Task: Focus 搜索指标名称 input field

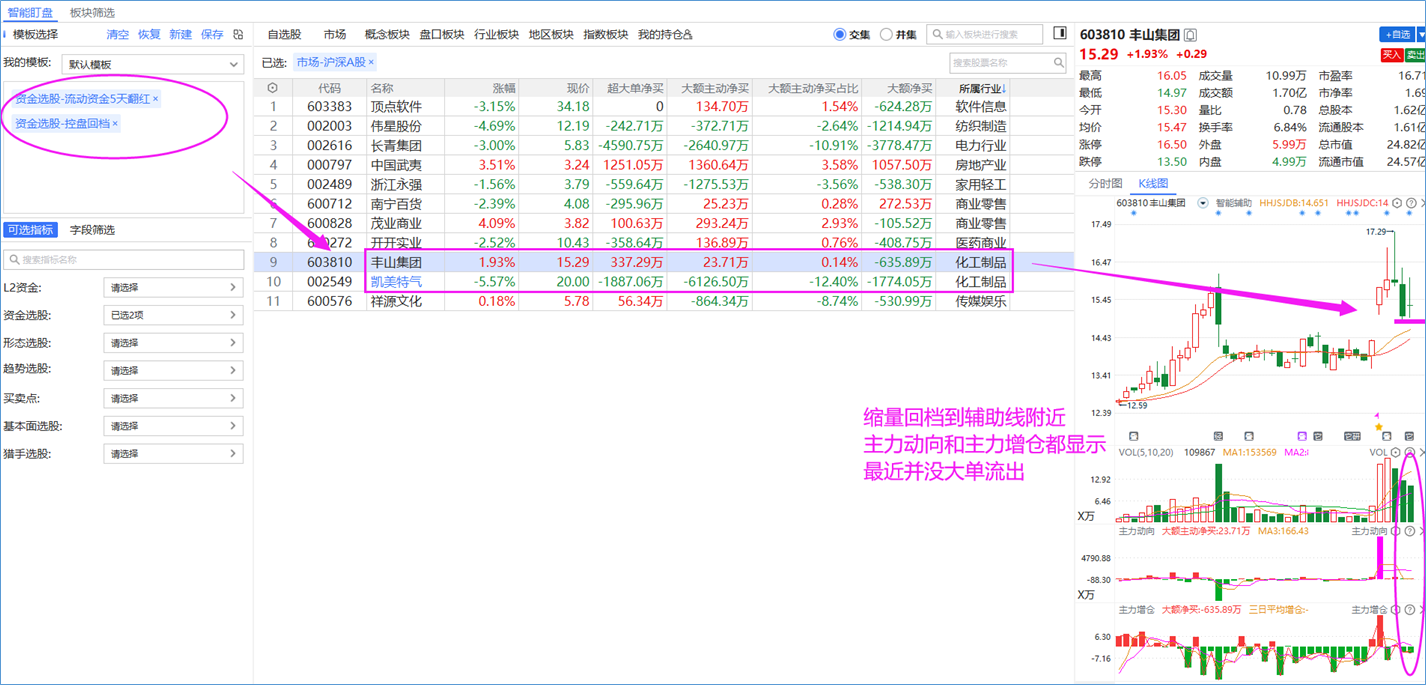Action: [x=124, y=260]
